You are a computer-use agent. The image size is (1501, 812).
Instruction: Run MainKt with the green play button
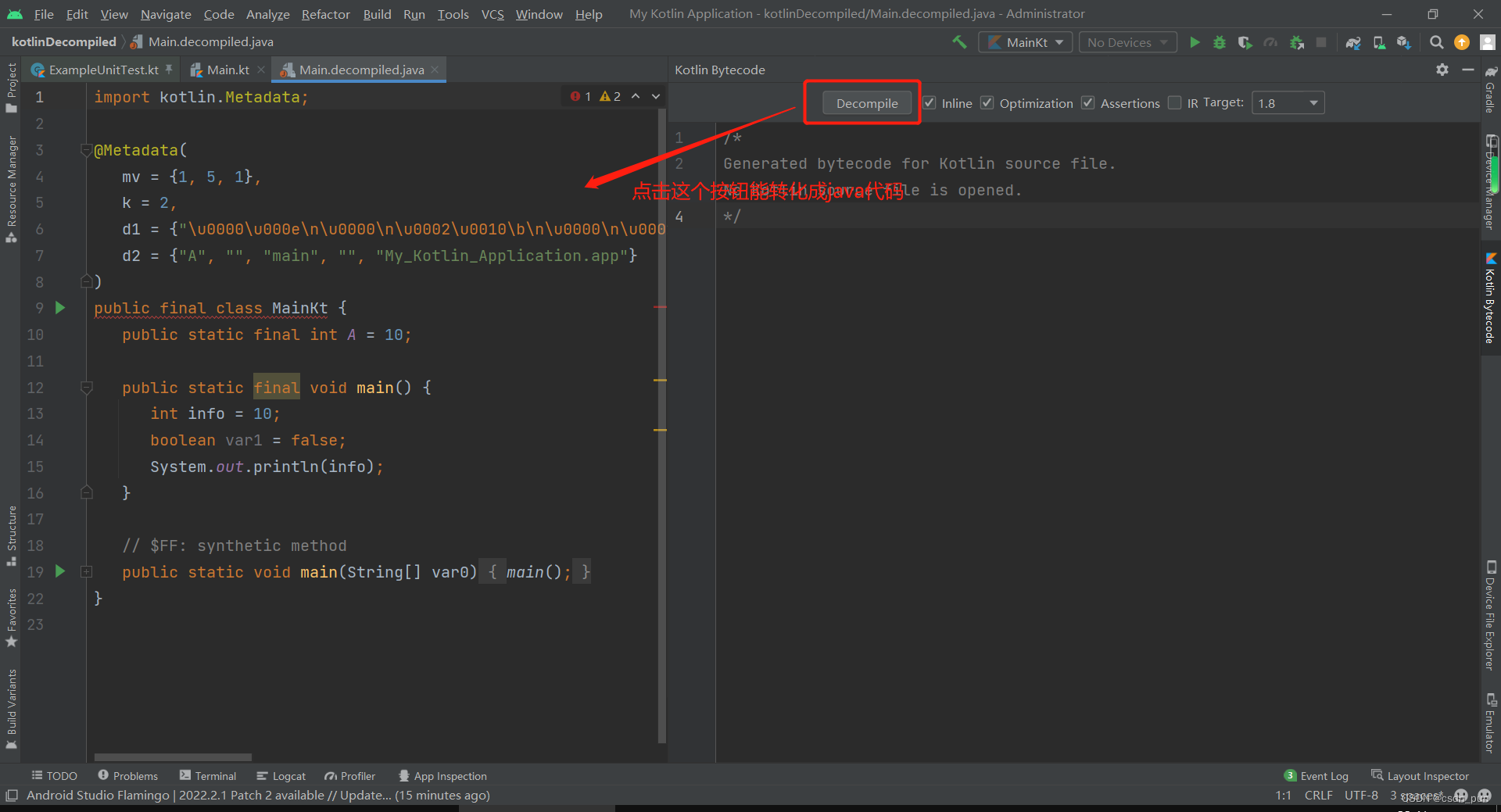pos(1195,42)
